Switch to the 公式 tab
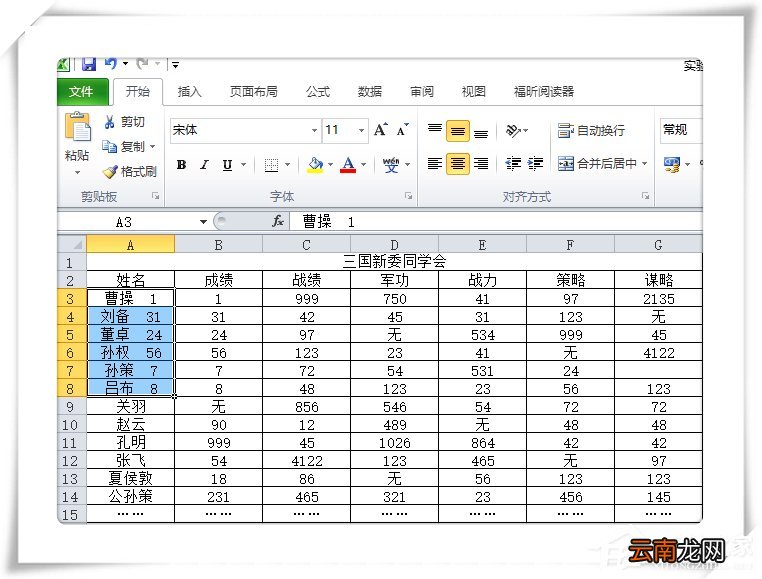 click(x=318, y=91)
